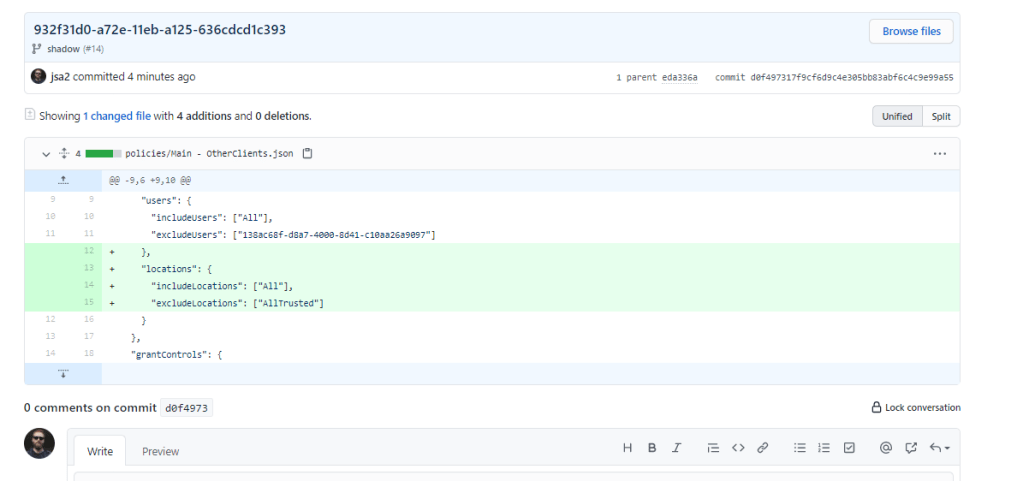
Task: Switch to the Preview tab
Action: pos(160,451)
